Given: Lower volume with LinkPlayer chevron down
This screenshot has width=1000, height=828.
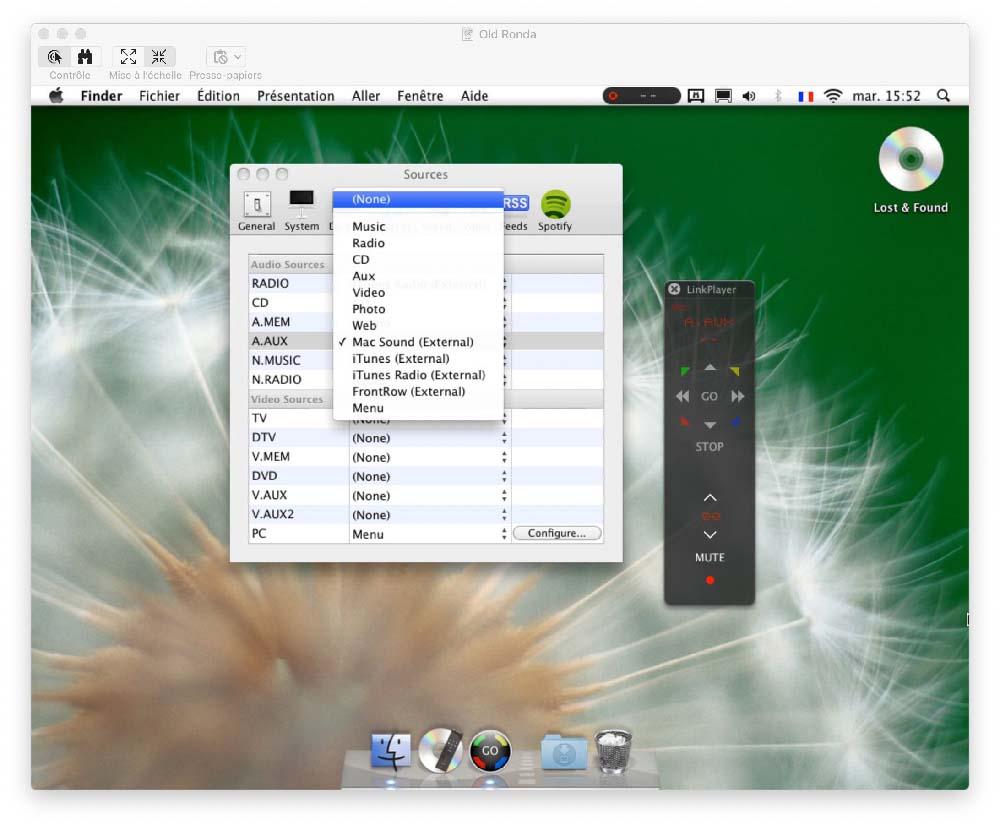Looking at the screenshot, I should tap(710, 535).
